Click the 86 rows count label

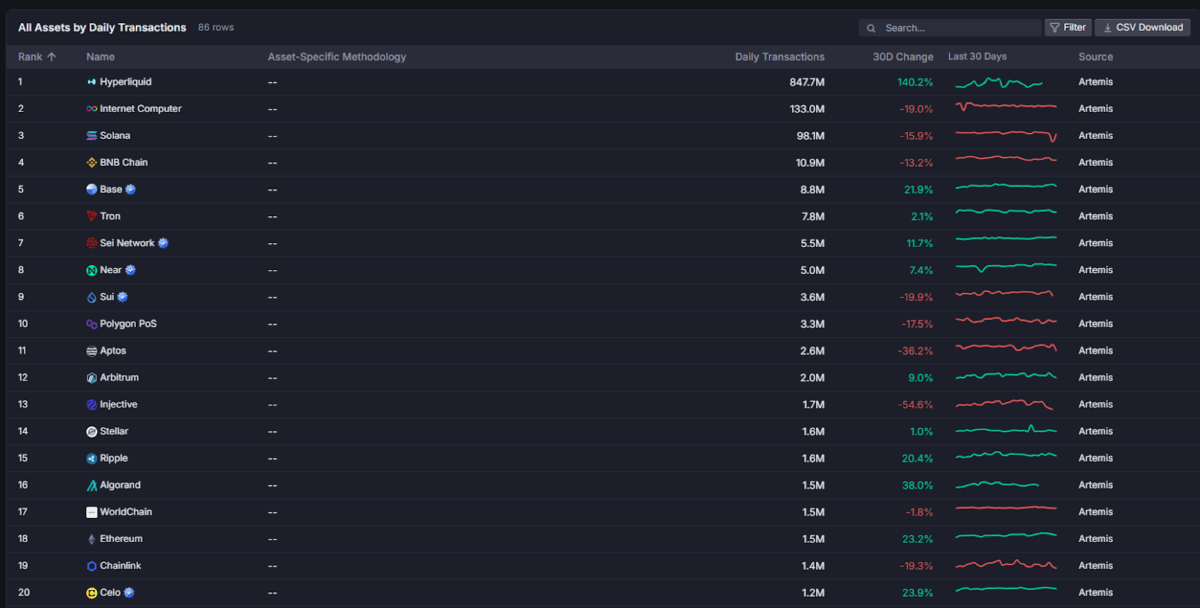pos(216,28)
